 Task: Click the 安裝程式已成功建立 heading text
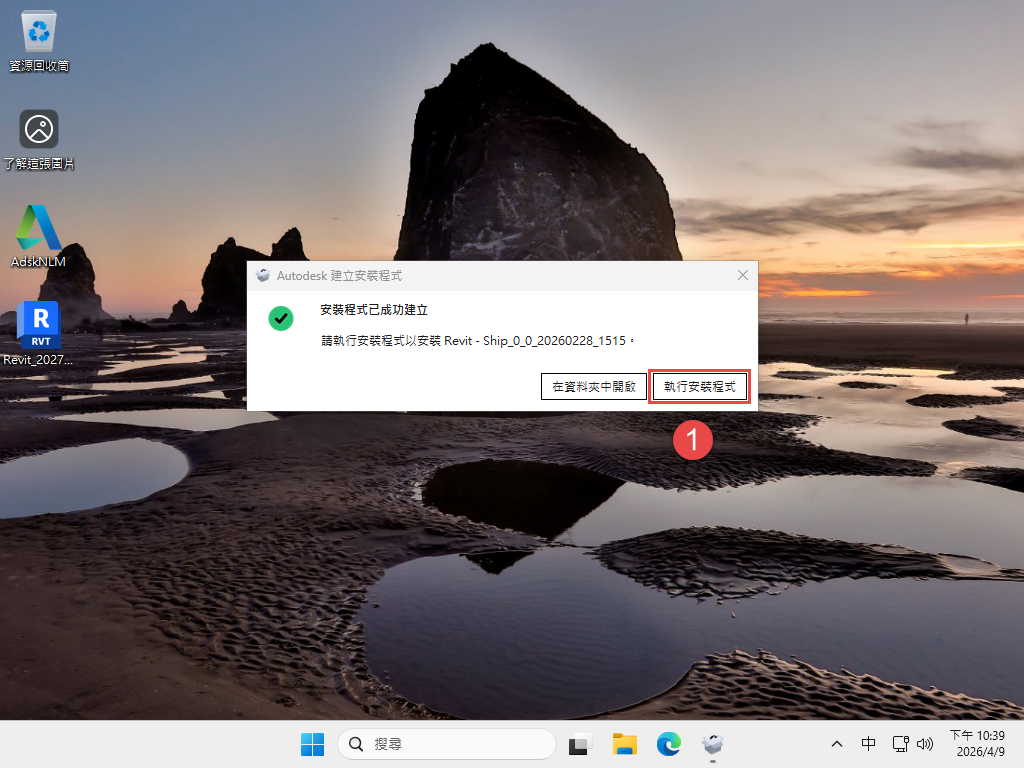click(x=374, y=310)
